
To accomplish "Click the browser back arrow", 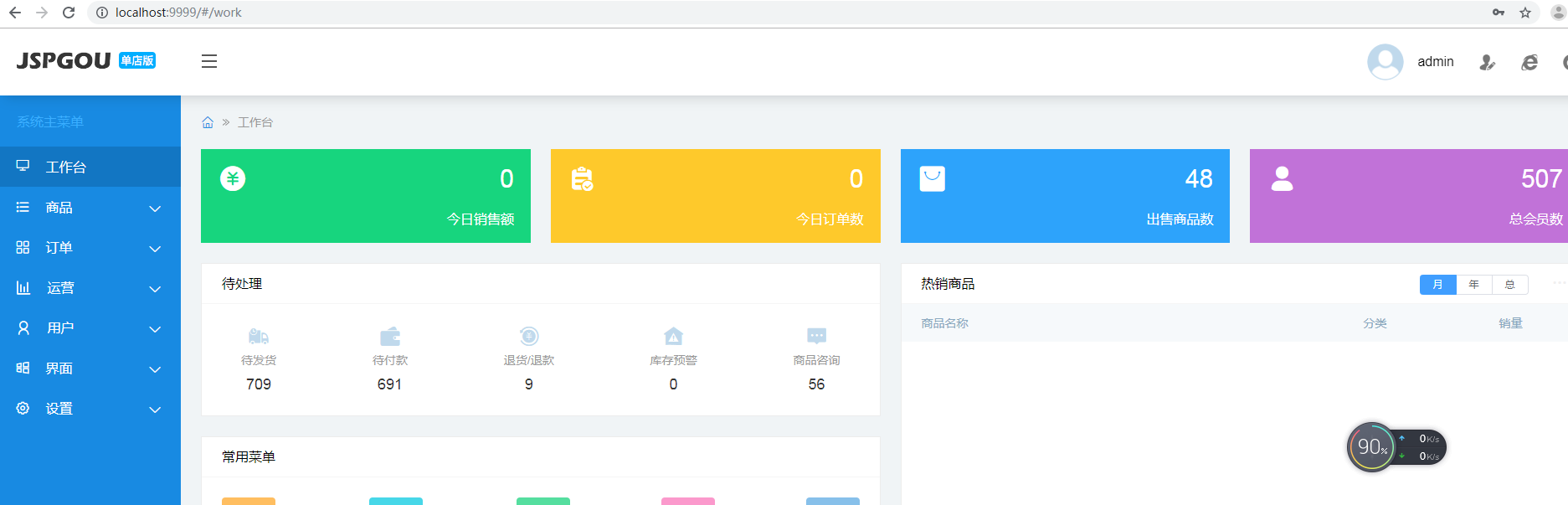I will coord(15,13).
